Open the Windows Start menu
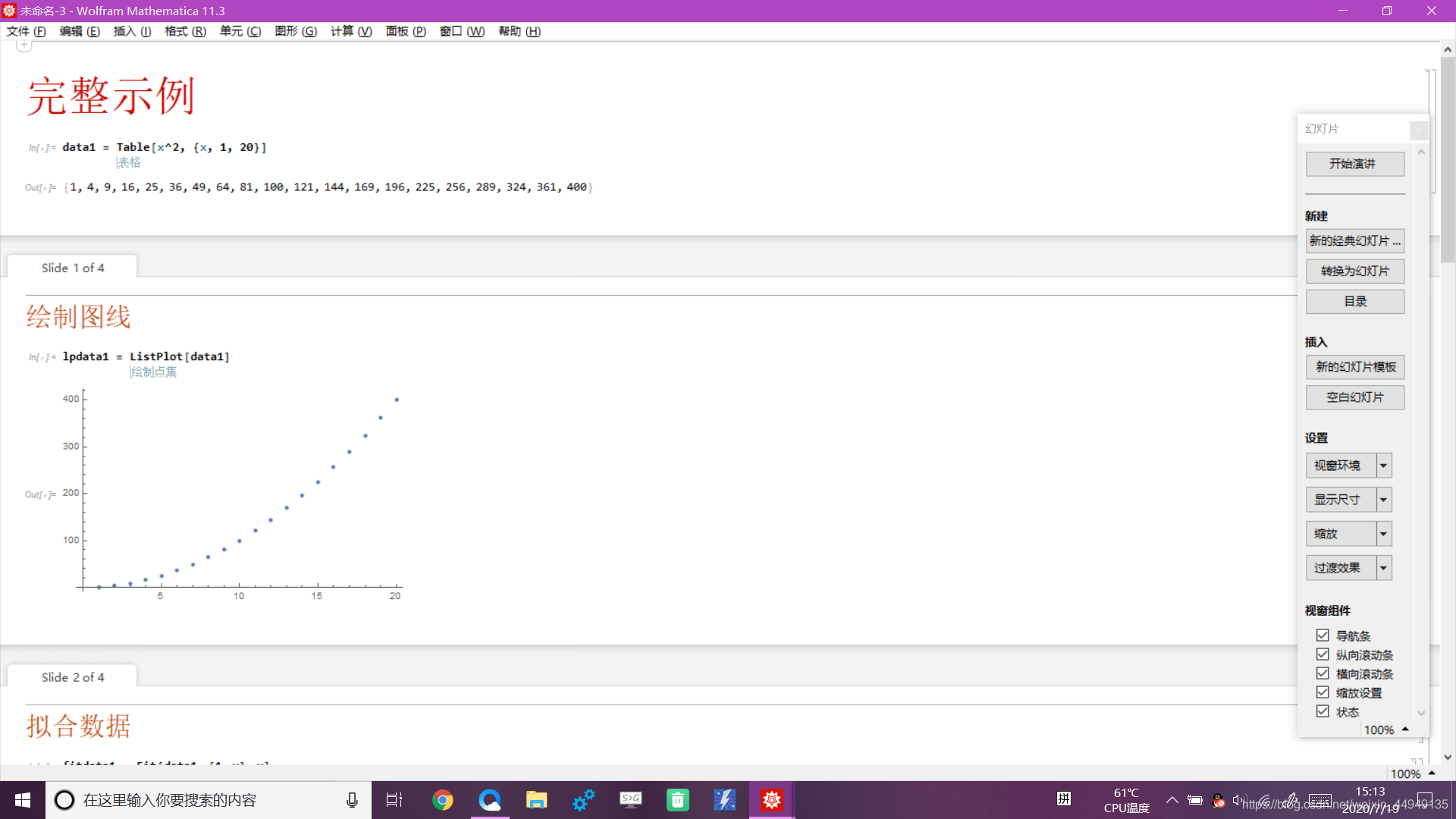The width and height of the screenshot is (1456, 819). pos(23,800)
